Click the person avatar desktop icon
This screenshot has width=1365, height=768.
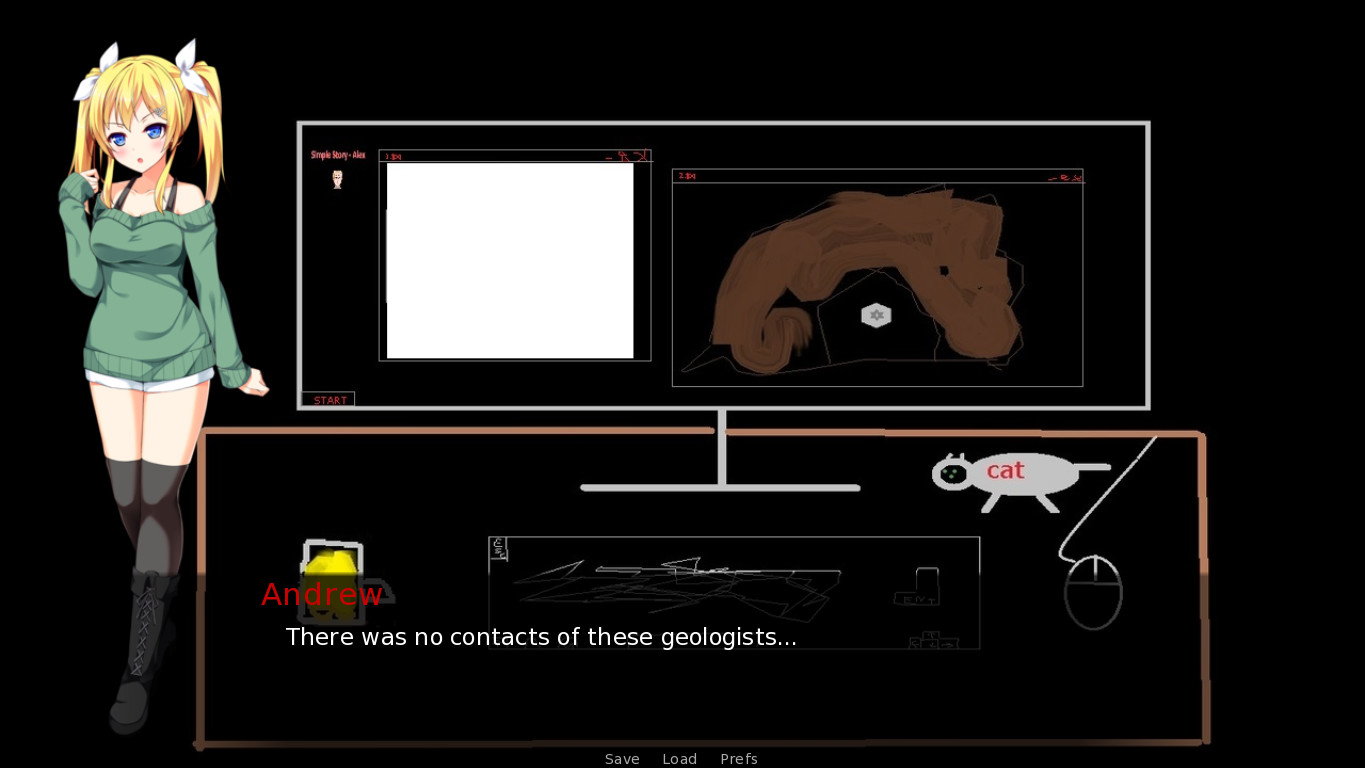coord(336,179)
